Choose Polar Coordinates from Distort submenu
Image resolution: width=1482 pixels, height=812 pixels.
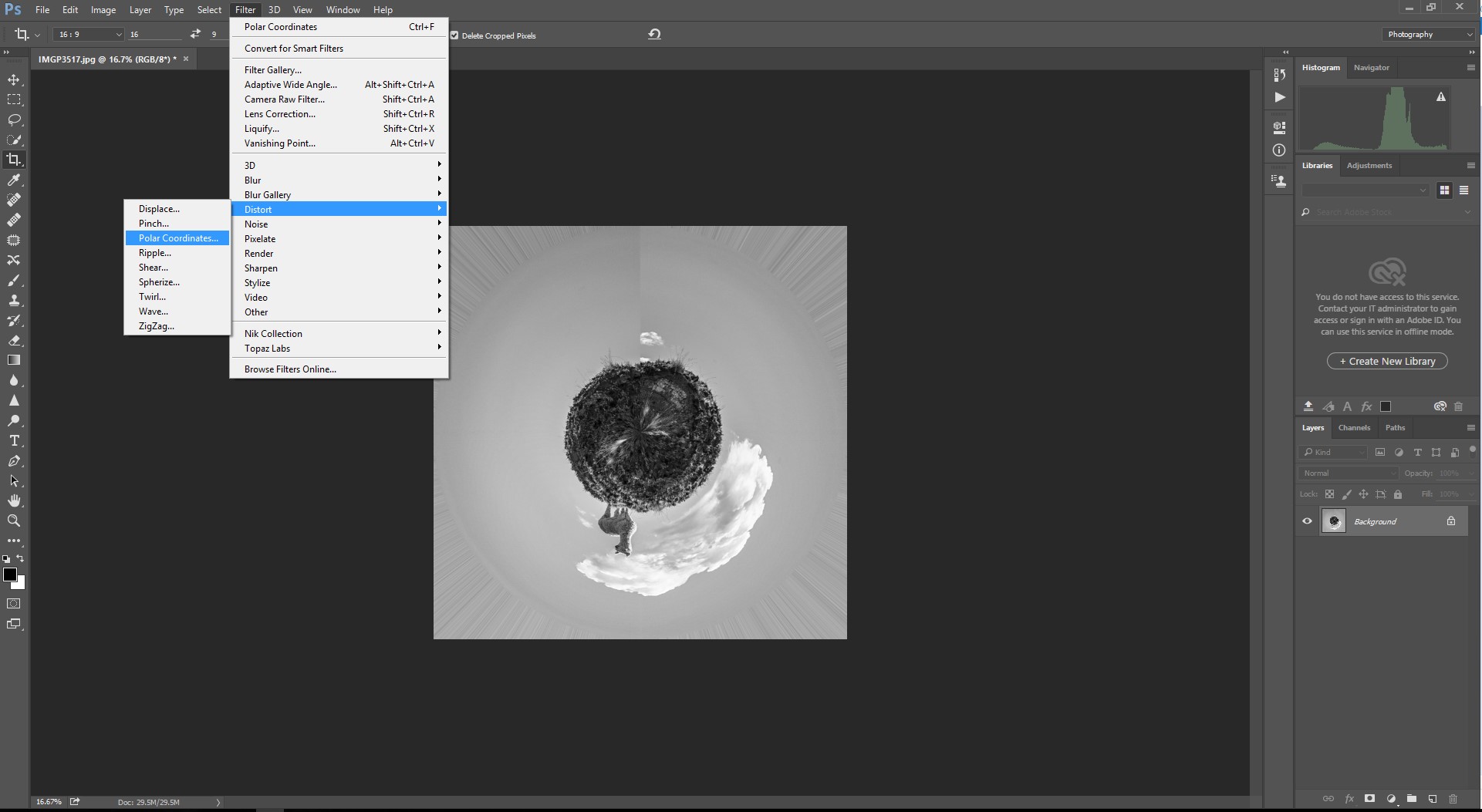[x=178, y=238]
